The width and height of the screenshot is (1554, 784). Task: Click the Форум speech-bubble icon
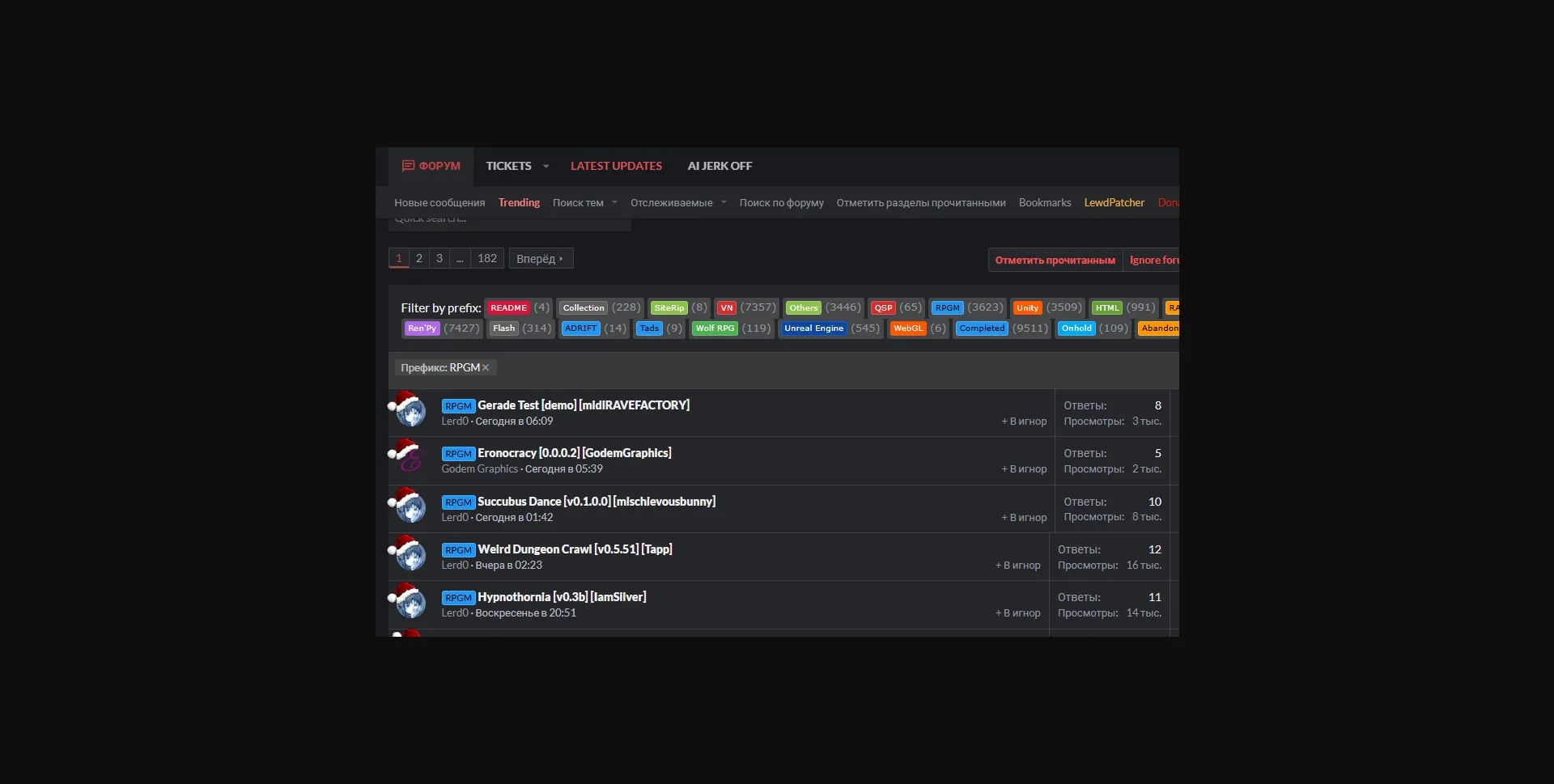(x=408, y=166)
